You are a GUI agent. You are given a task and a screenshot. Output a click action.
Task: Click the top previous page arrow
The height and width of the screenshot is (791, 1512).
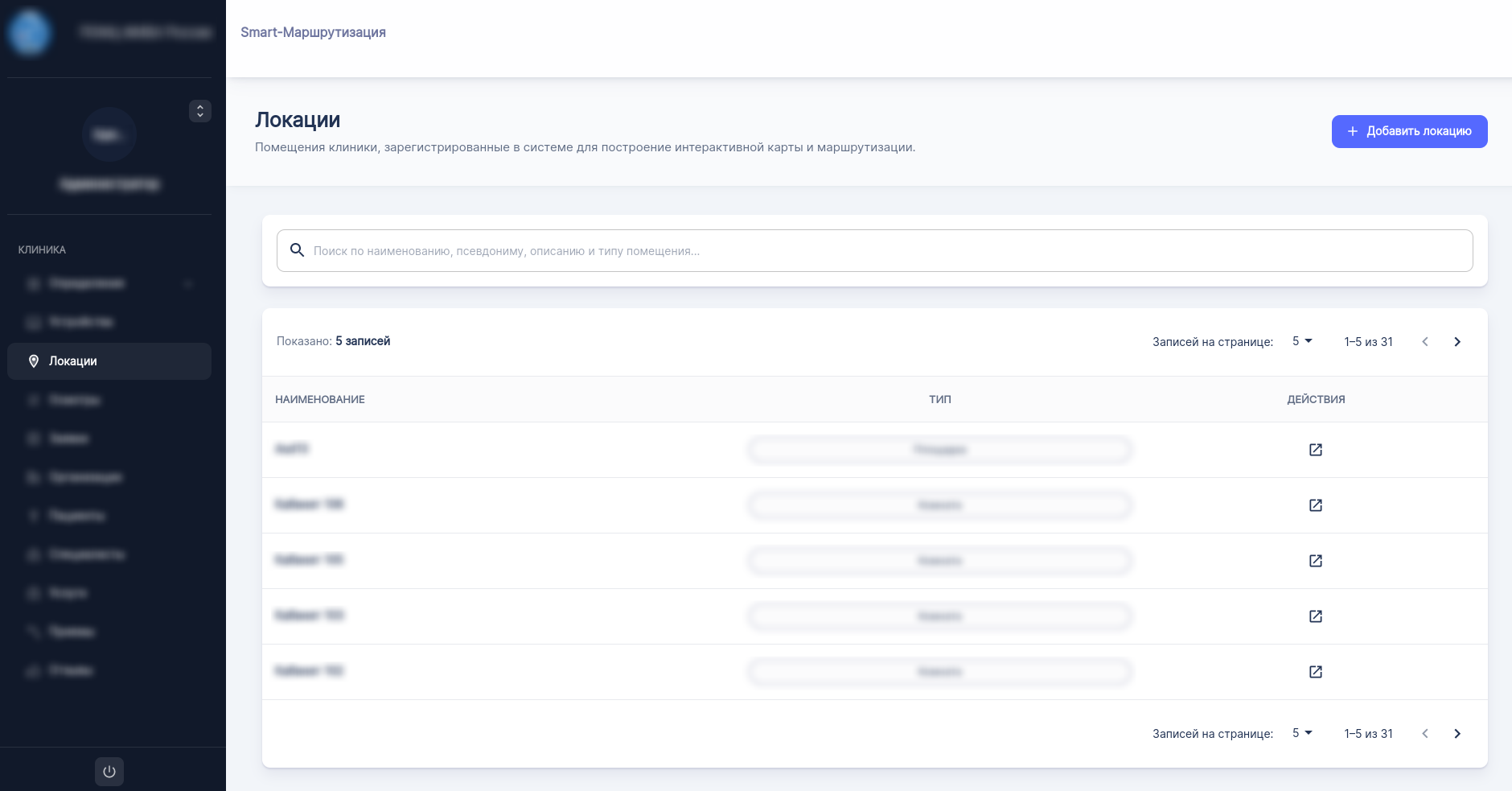coord(1425,342)
